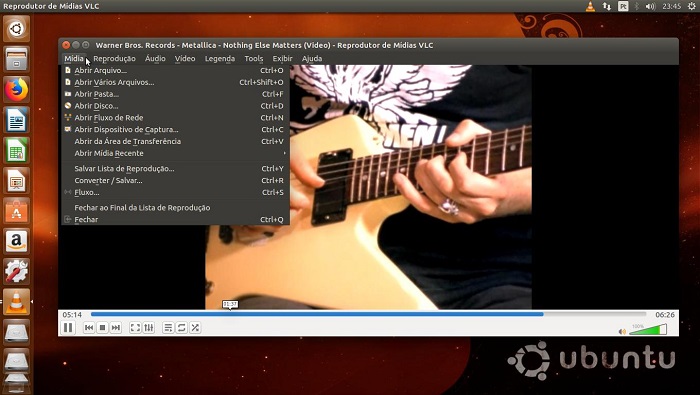Image resolution: width=700 pixels, height=395 pixels.
Task: Choose Abrir Disco... entry
Action: click(175, 106)
